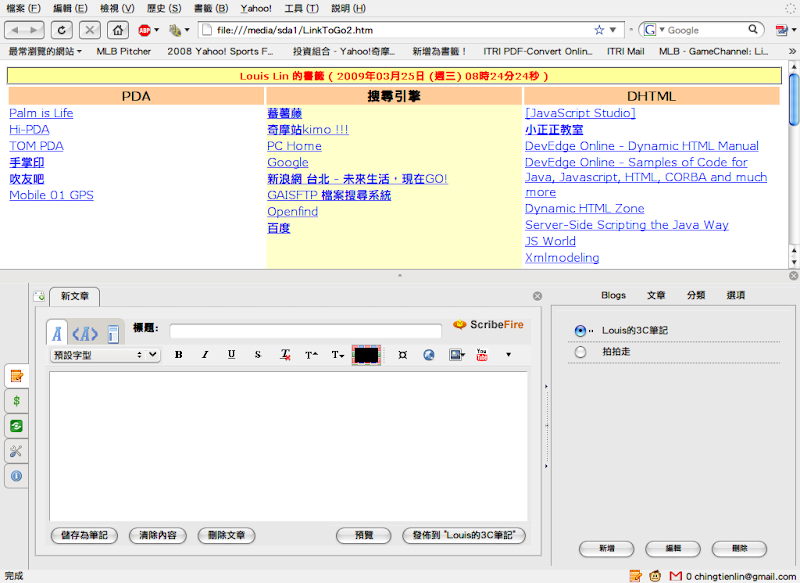Image resolution: width=800 pixels, height=583 pixels.
Task: Click the 清除內容 button
Action: tap(158, 535)
